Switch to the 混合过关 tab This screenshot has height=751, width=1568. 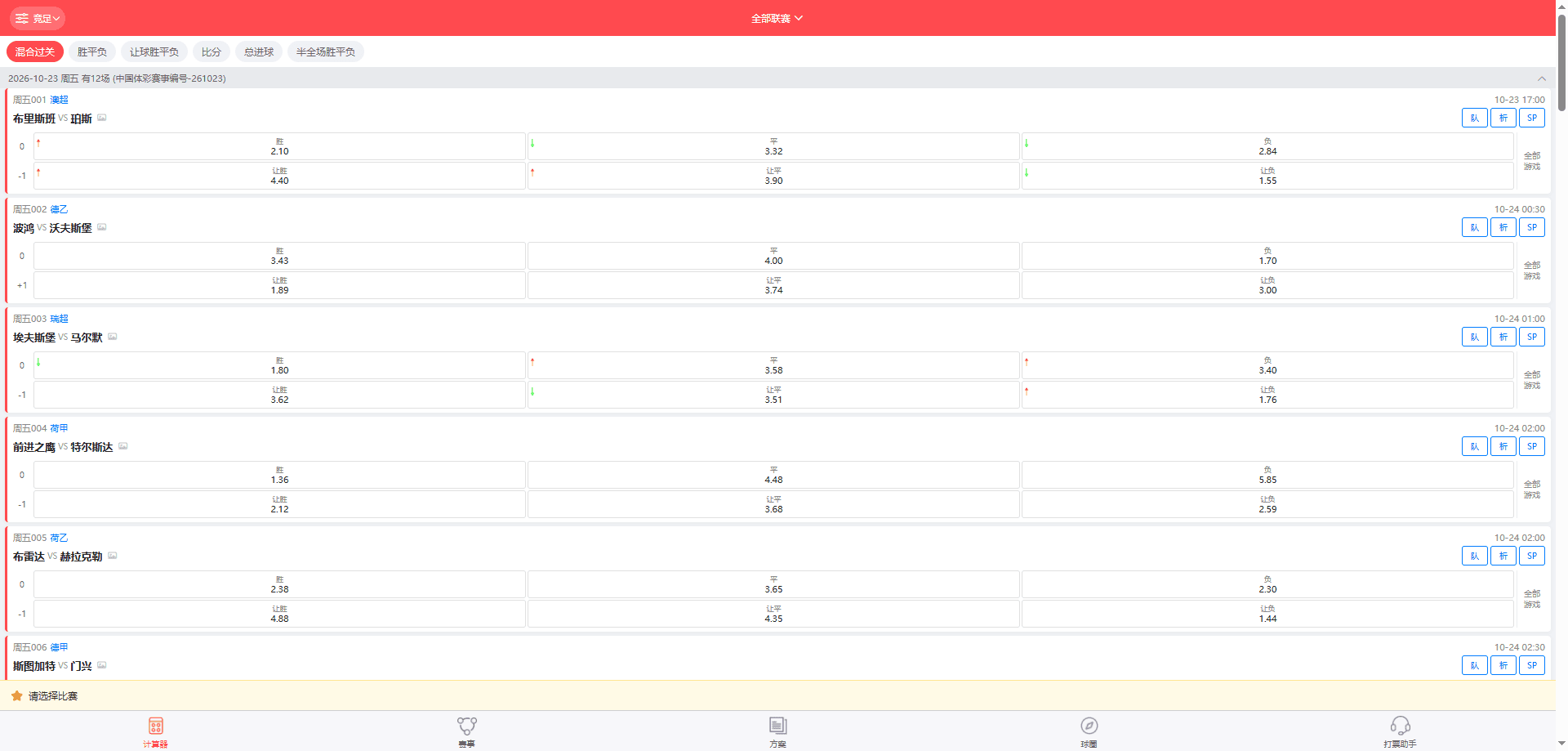click(35, 51)
